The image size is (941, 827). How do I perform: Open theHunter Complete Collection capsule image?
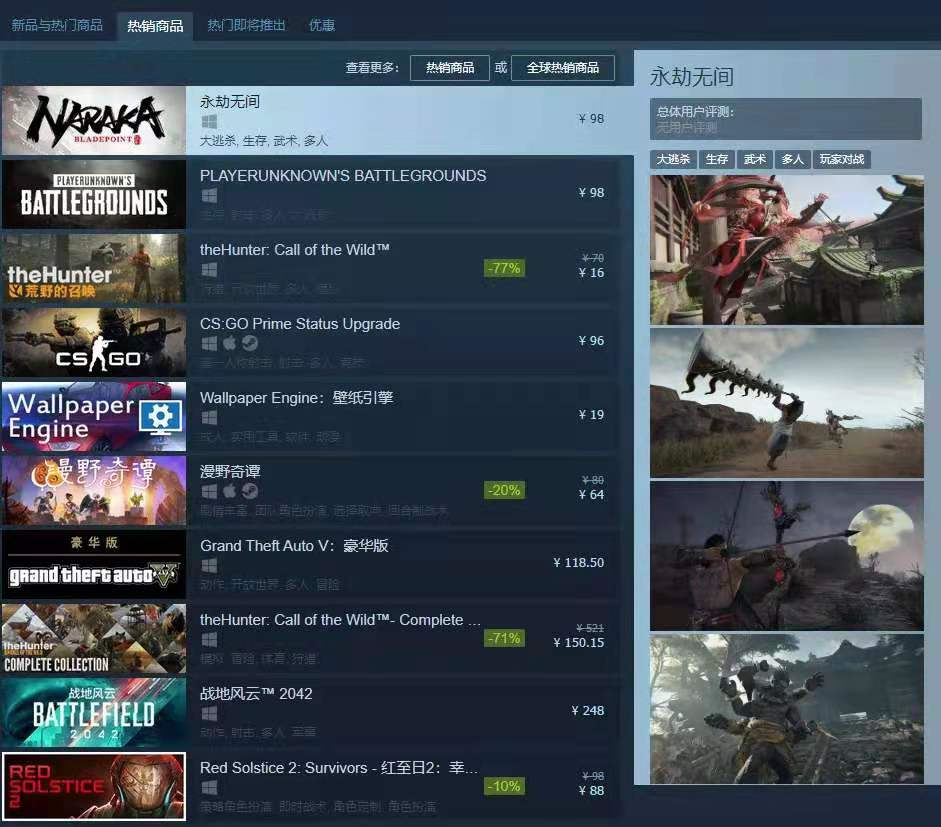click(x=94, y=639)
